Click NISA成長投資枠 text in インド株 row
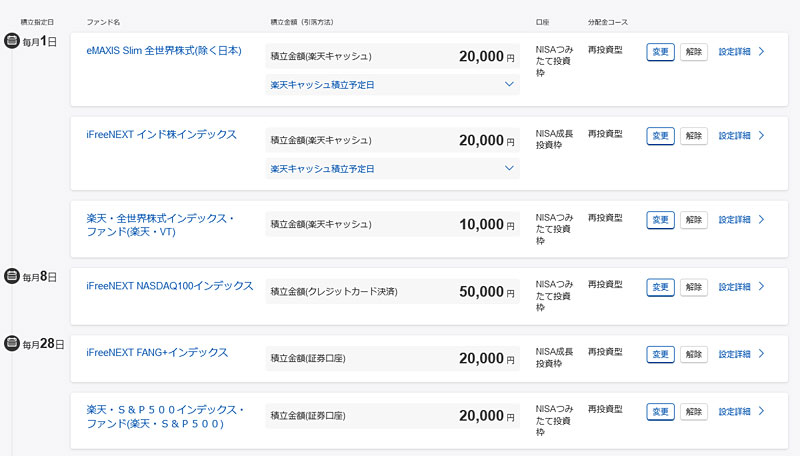800x456 pixels. click(x=554, y=139)
